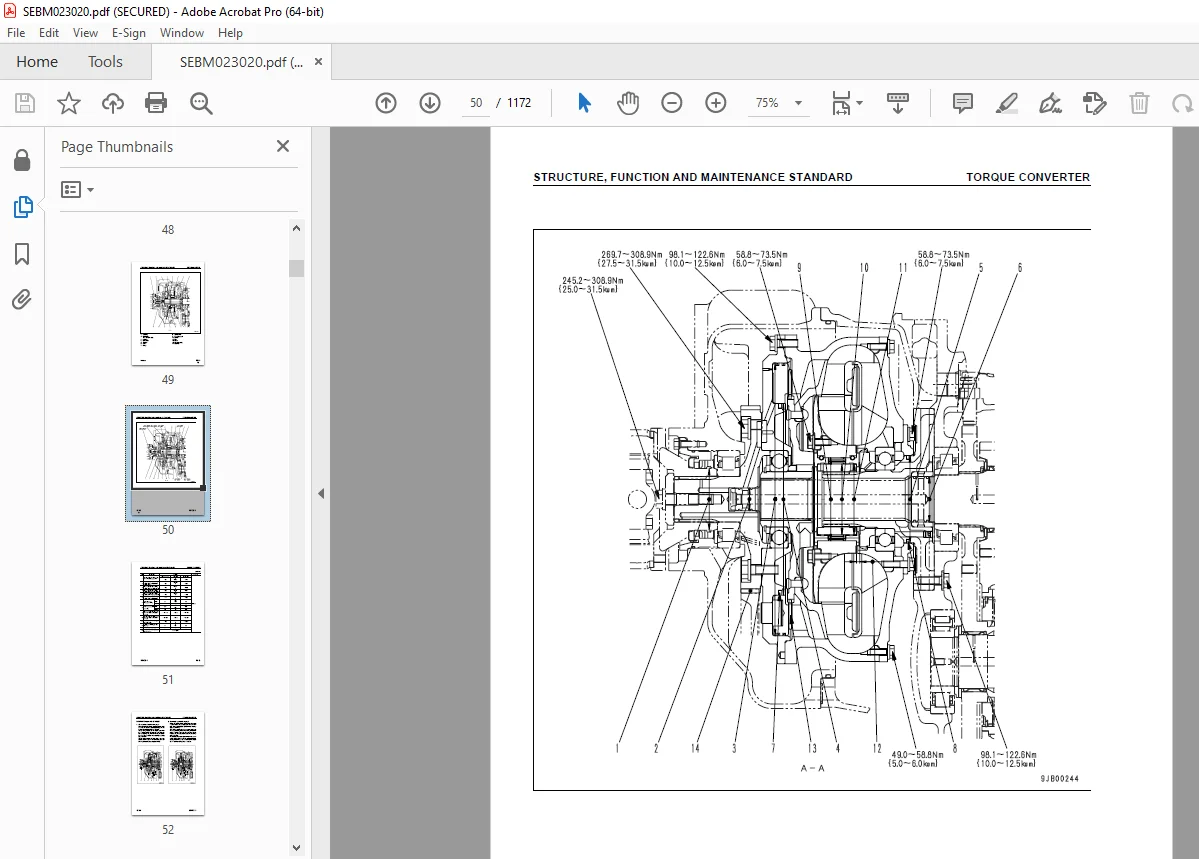Toggle Page Thumbnails sidebar icon
This screenshot has width=1199, height=859.
tap(23, 207)
